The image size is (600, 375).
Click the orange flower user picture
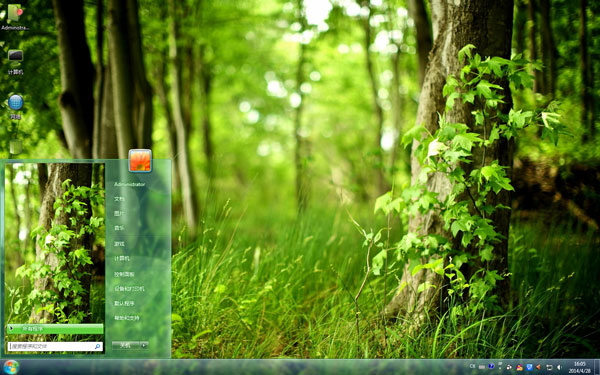click(140, 160)
